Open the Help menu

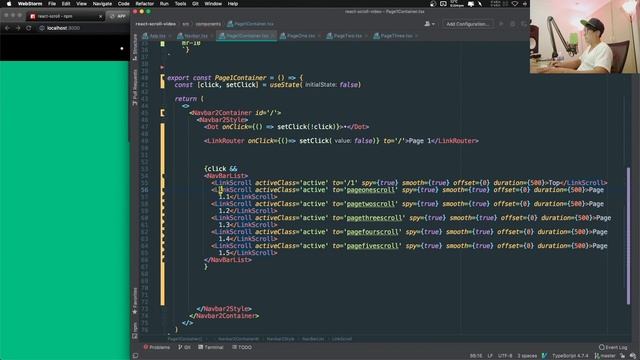click(233, 4)
